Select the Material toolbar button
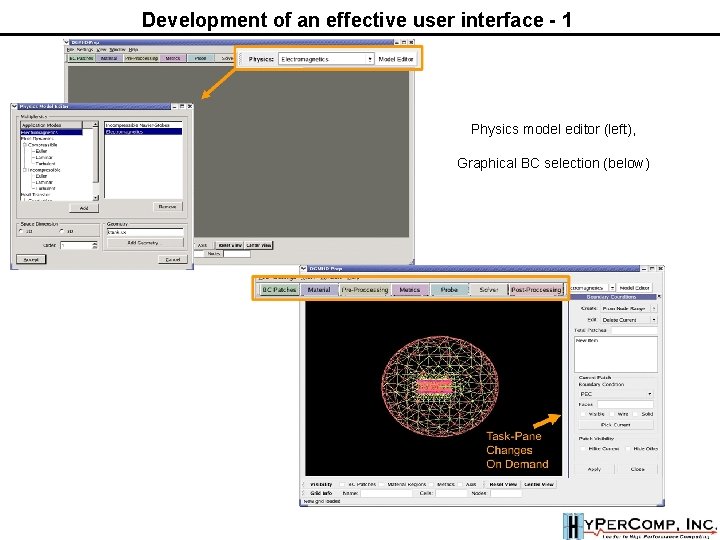Image resolution: width=720 pixels, height=540 pixels. pyautogui.click(x=319, y=290)
